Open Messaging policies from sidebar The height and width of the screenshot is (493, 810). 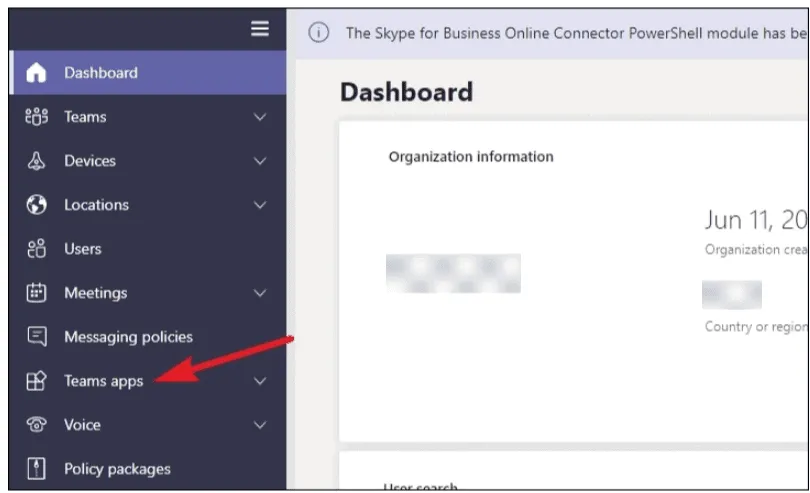pyautogui.click(x=128, y=337)
